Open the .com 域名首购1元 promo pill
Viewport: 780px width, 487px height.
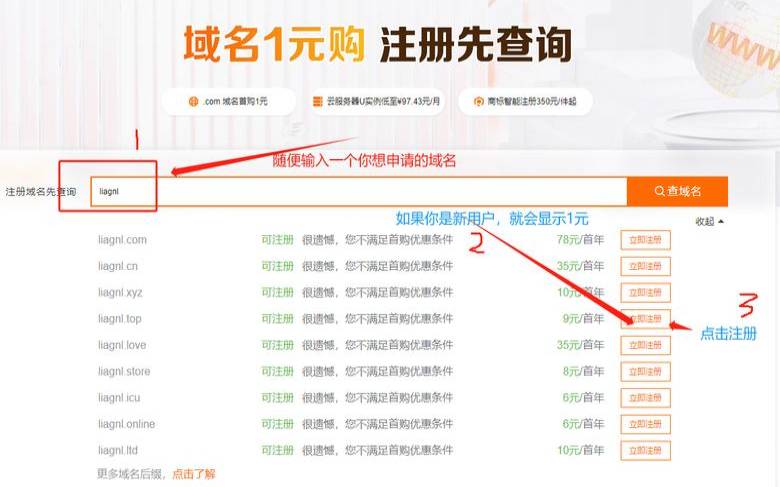click(x=229, y=101)
